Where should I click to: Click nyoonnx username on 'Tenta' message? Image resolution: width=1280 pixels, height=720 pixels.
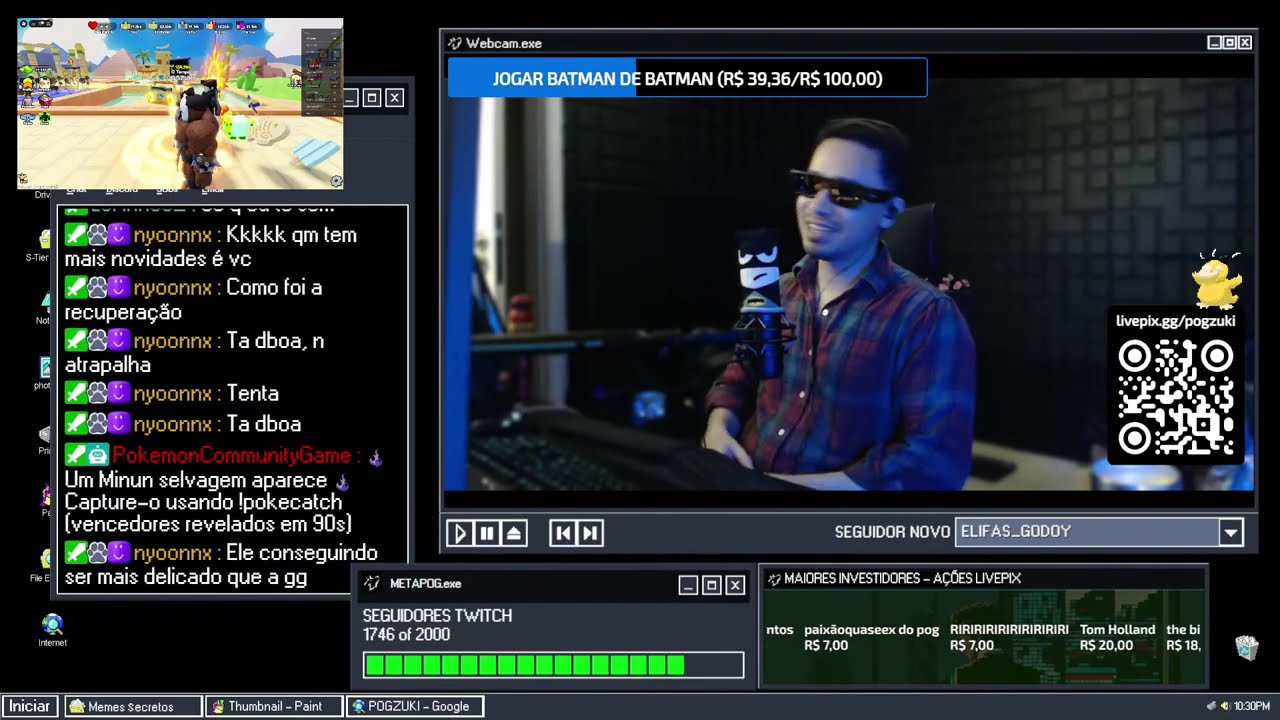coord(172,394)
